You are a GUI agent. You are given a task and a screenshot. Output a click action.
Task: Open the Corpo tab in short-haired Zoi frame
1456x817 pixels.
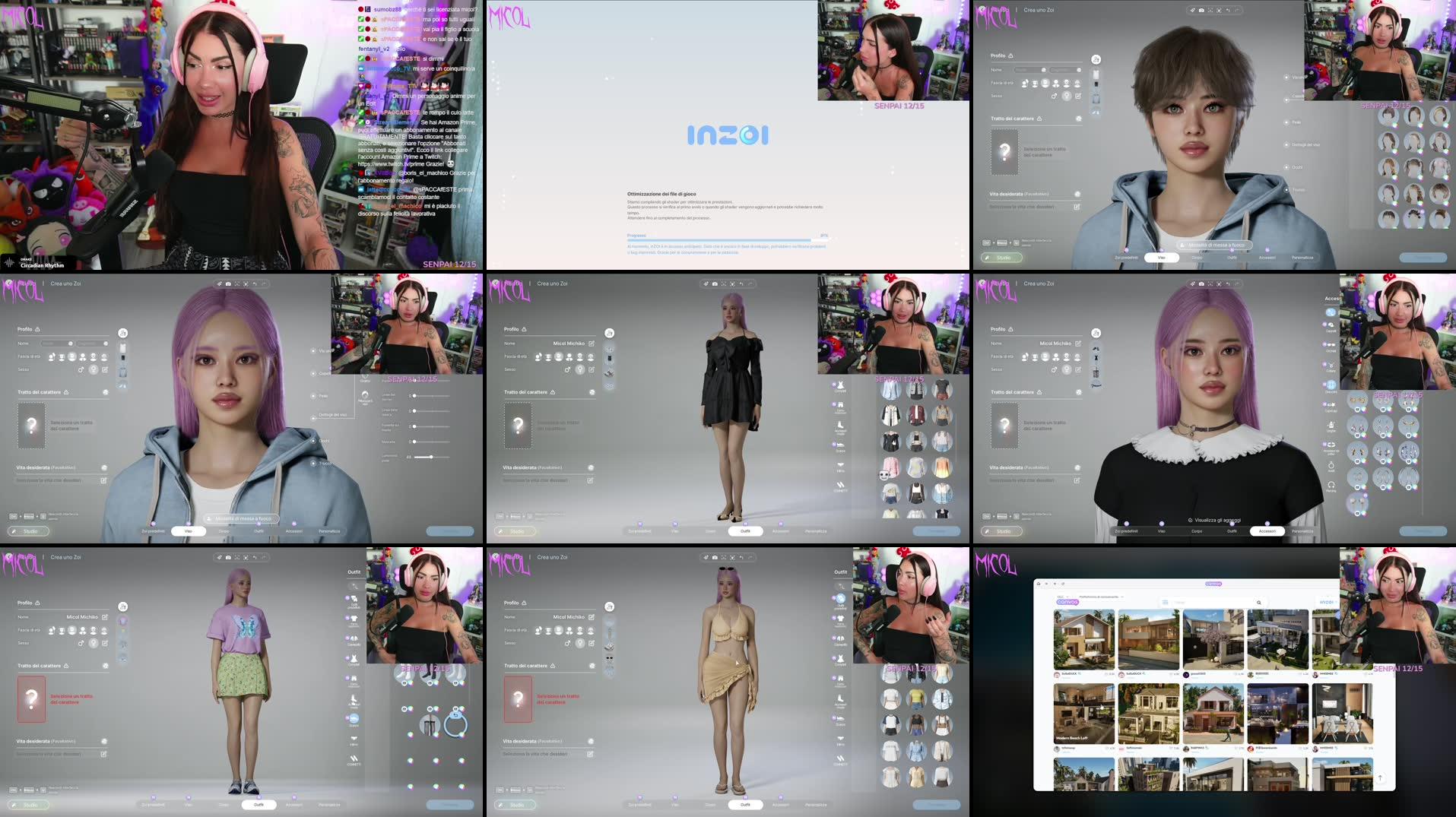[1197, 258]
